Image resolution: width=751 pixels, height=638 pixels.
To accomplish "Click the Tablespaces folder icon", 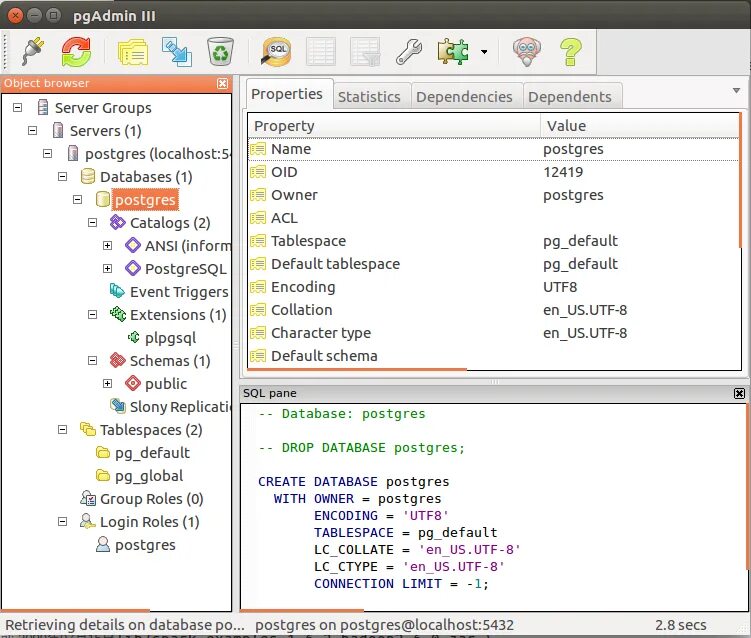I will [88, 429].
